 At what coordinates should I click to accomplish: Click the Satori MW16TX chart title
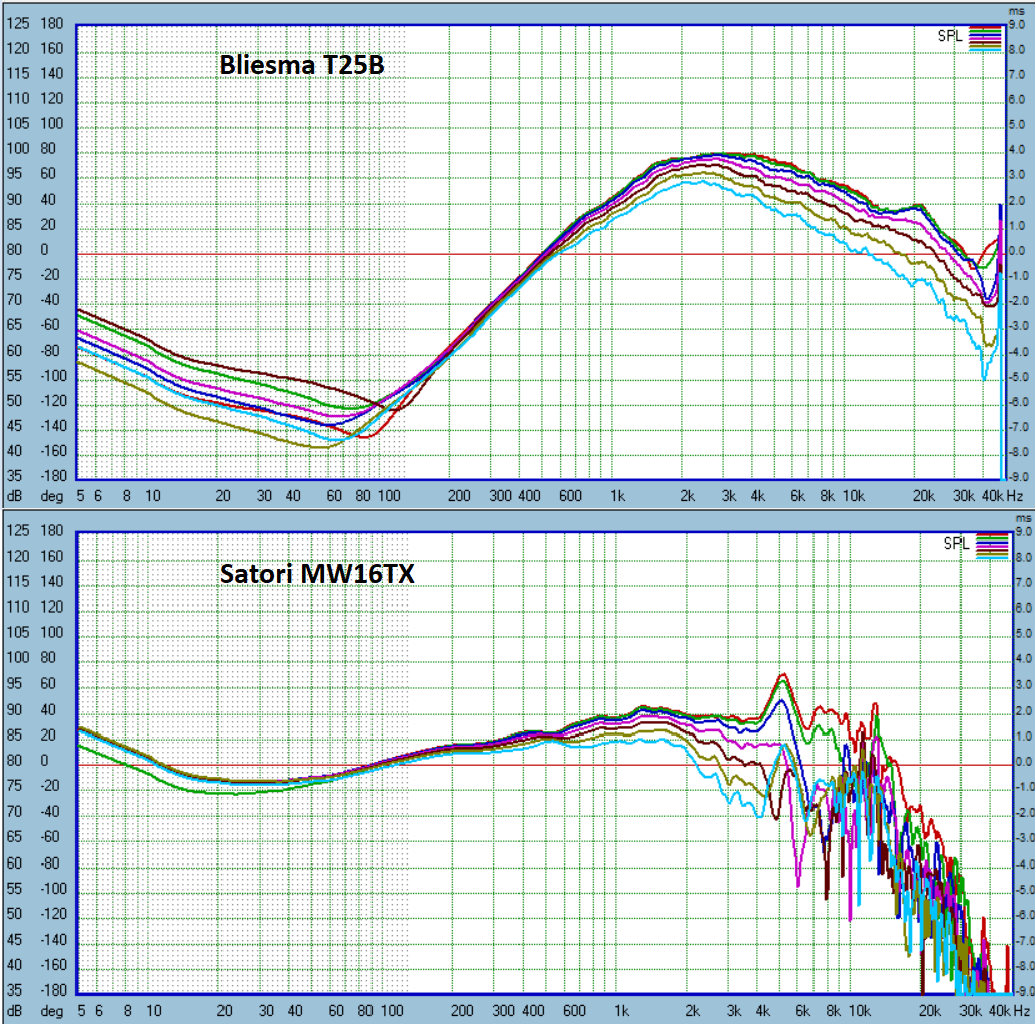(x=317, y=573)
